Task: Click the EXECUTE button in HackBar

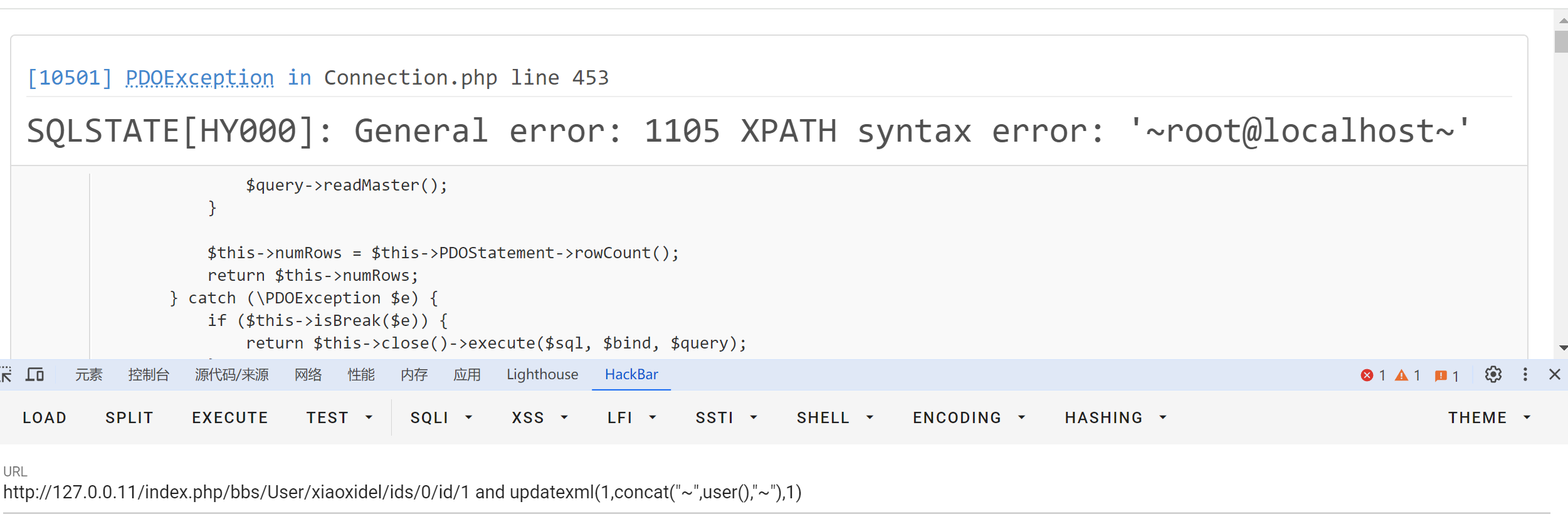Action: pyautogui.click(x=230, y=418)
